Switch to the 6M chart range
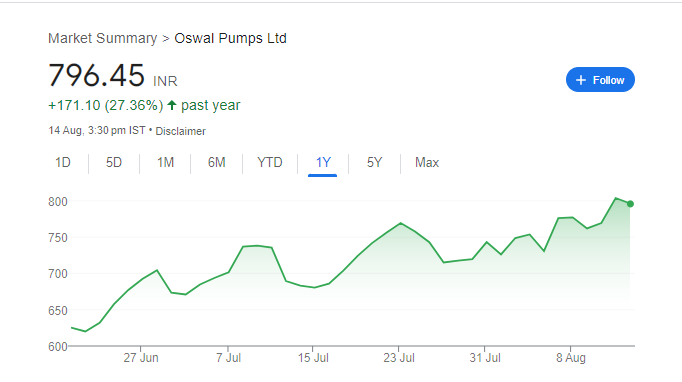This screenshot has height=382, width=682. 217,162
